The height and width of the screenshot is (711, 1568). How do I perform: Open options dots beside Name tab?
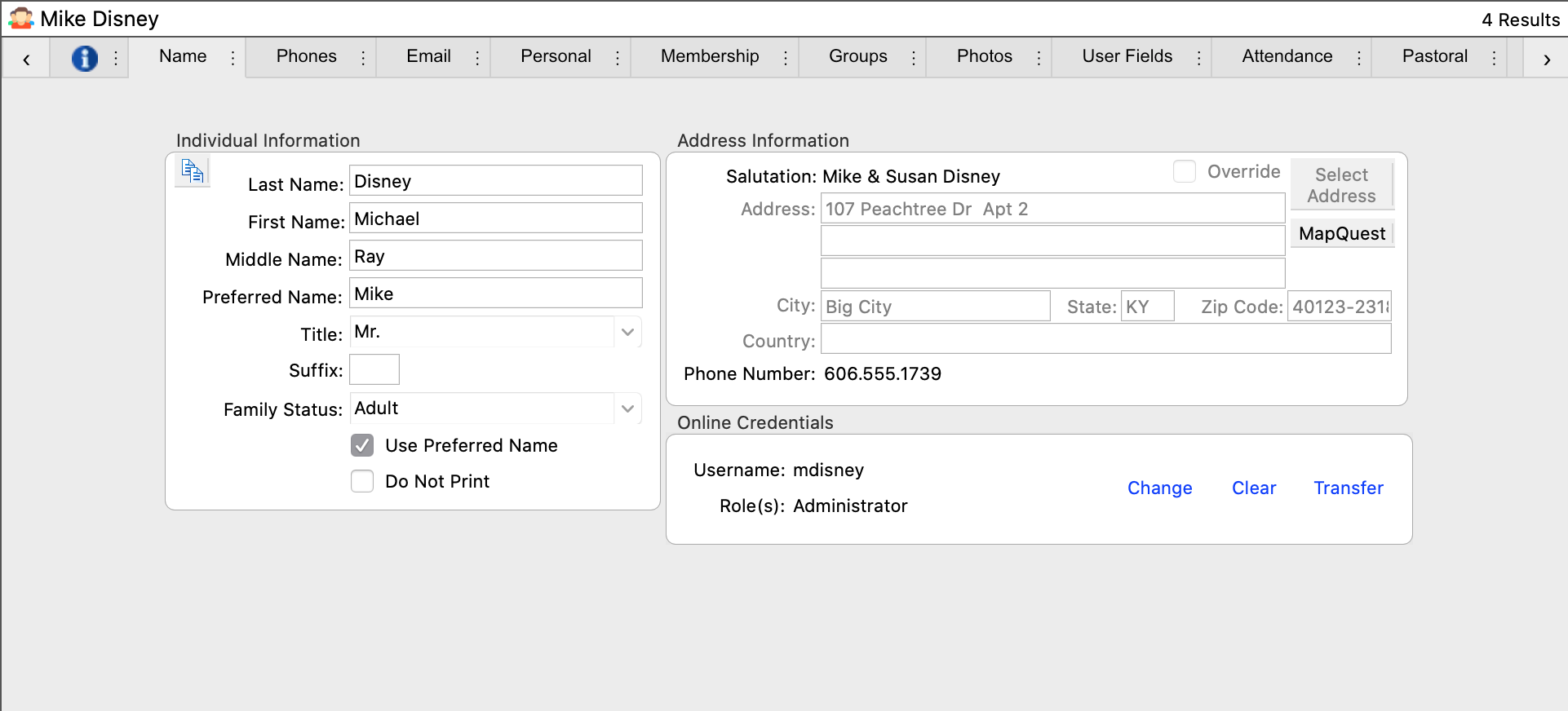[233, 58]
